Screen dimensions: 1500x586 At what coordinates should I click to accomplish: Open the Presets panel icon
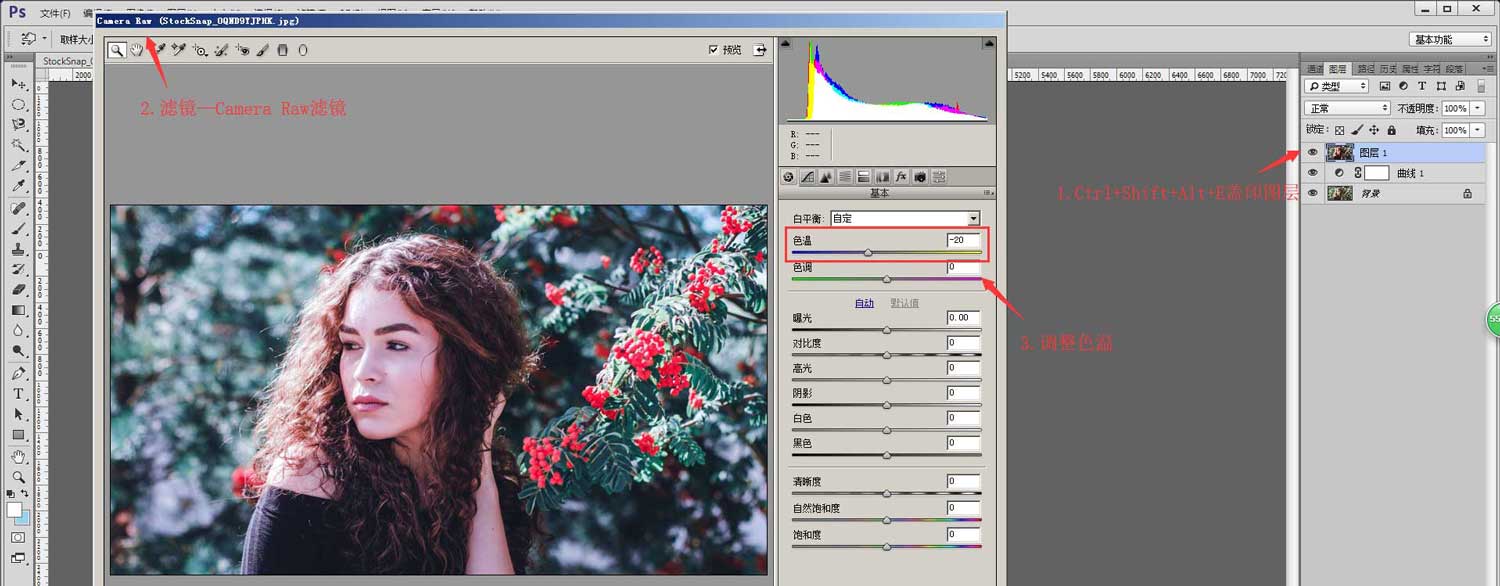point(939,176)
